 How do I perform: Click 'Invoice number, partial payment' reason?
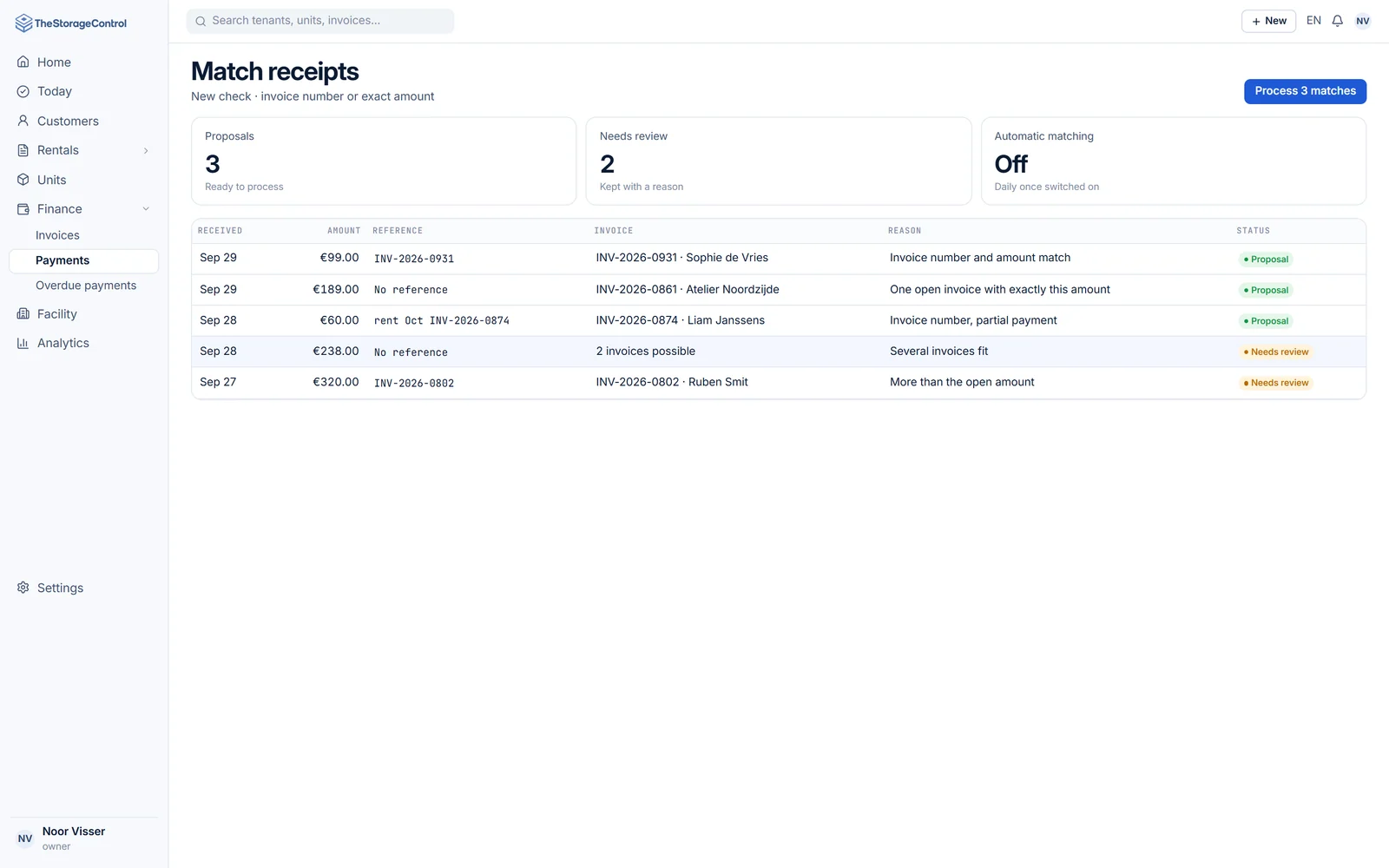(973, 320)
